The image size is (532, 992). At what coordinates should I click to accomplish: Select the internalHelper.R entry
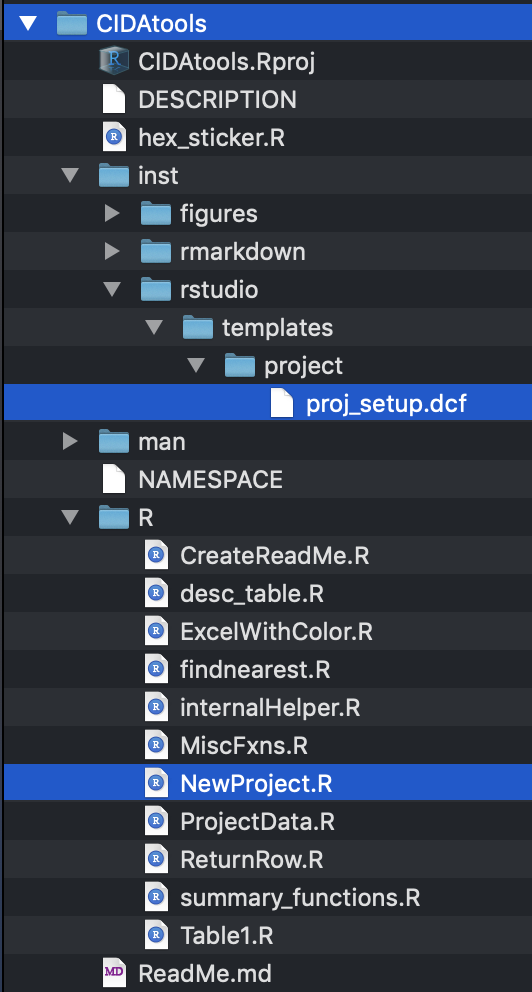point(268,707)
